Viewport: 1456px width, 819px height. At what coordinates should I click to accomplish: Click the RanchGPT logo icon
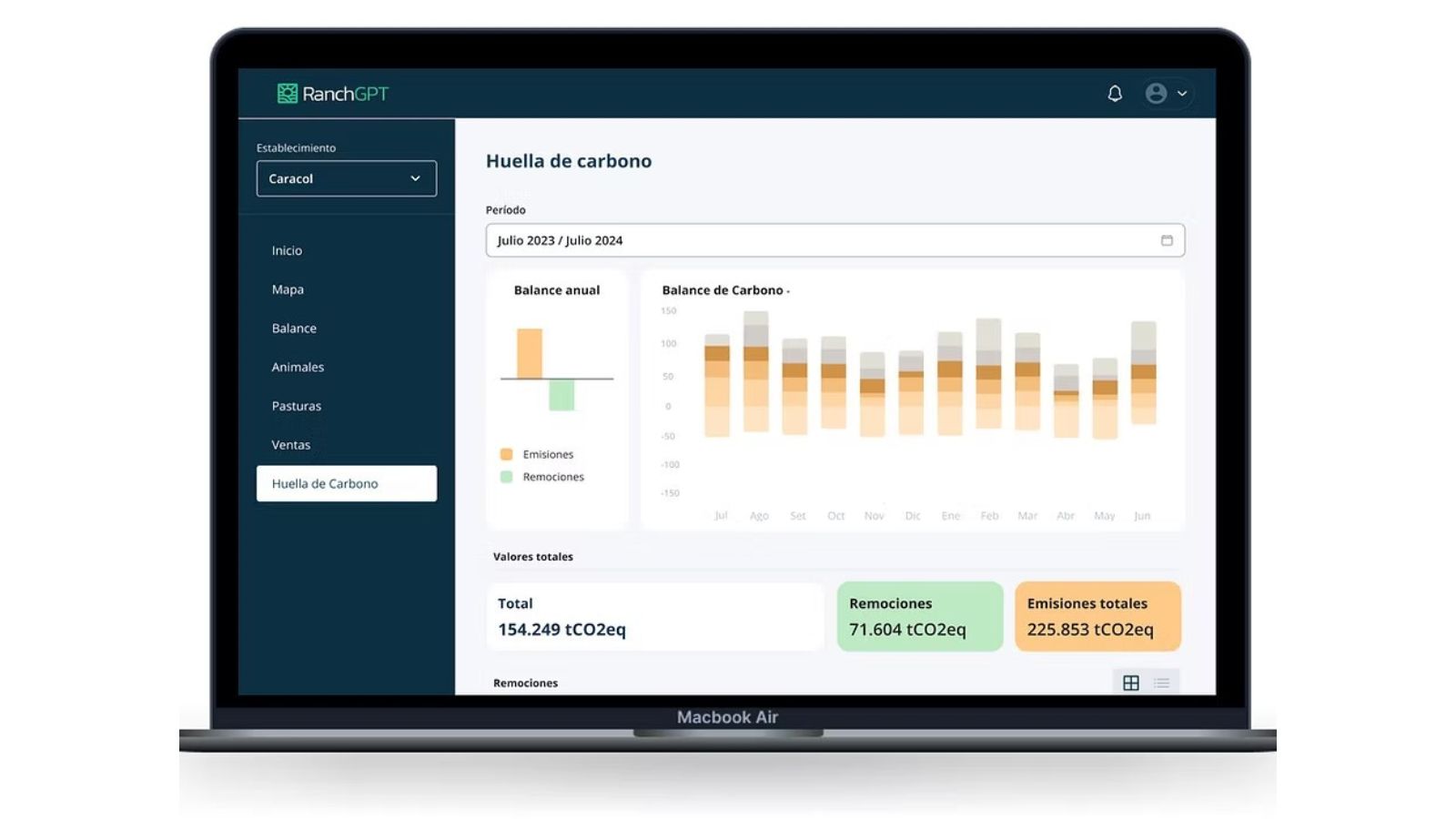(x=288, y=94)
